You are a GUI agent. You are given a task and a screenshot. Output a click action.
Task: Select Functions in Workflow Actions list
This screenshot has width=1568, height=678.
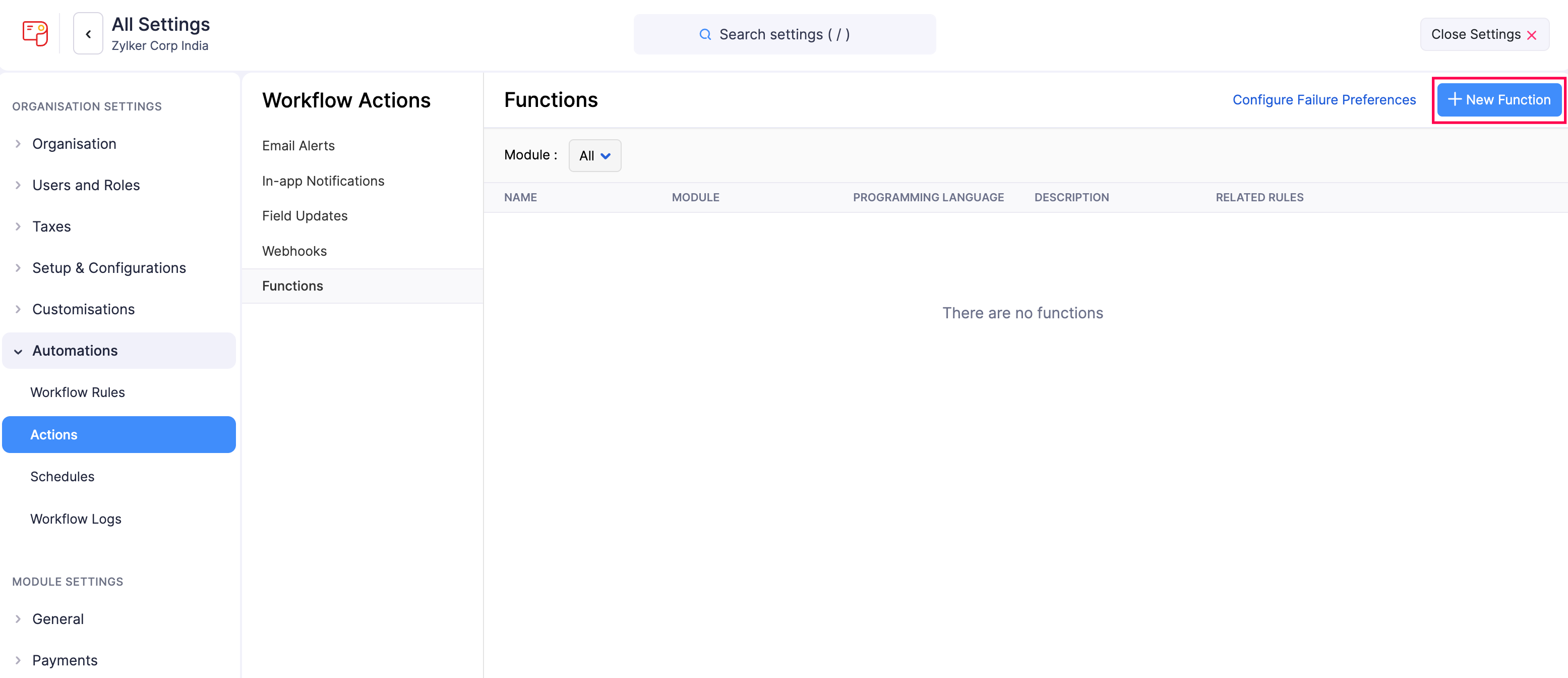coord(362,286)
